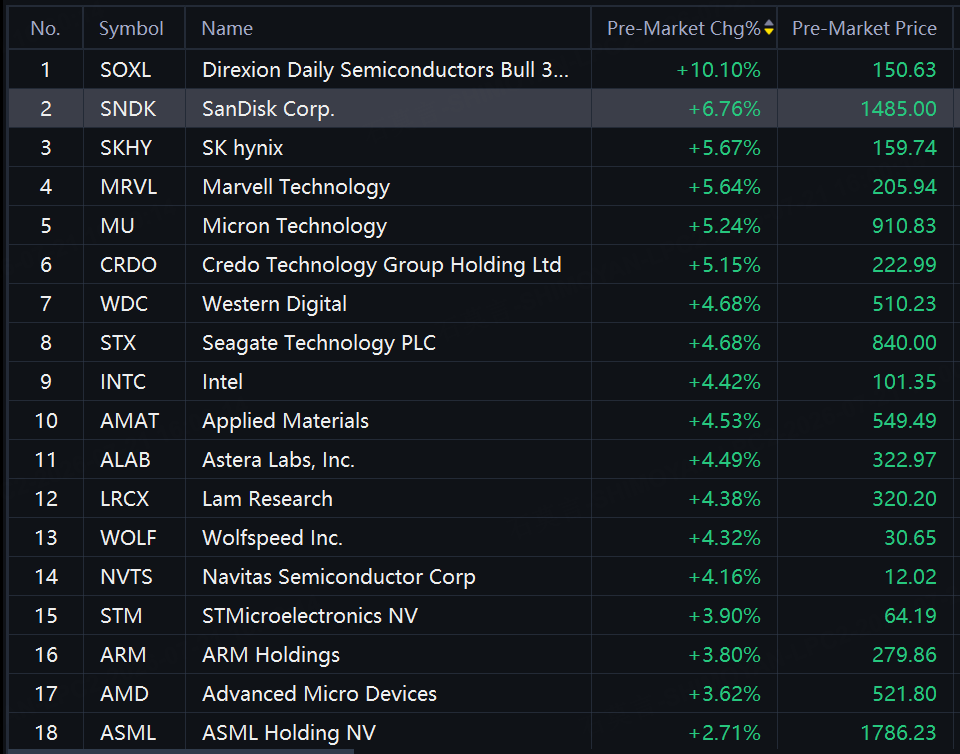
Task: Click the Symbol column header
Action: tap(131, 28)
